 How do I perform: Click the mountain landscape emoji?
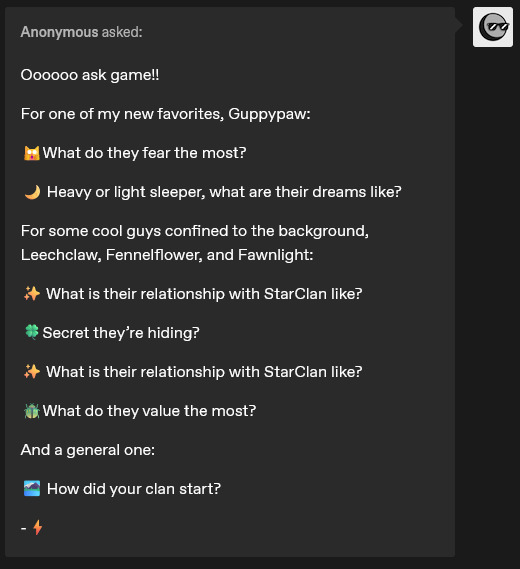[x=32, y=488]
